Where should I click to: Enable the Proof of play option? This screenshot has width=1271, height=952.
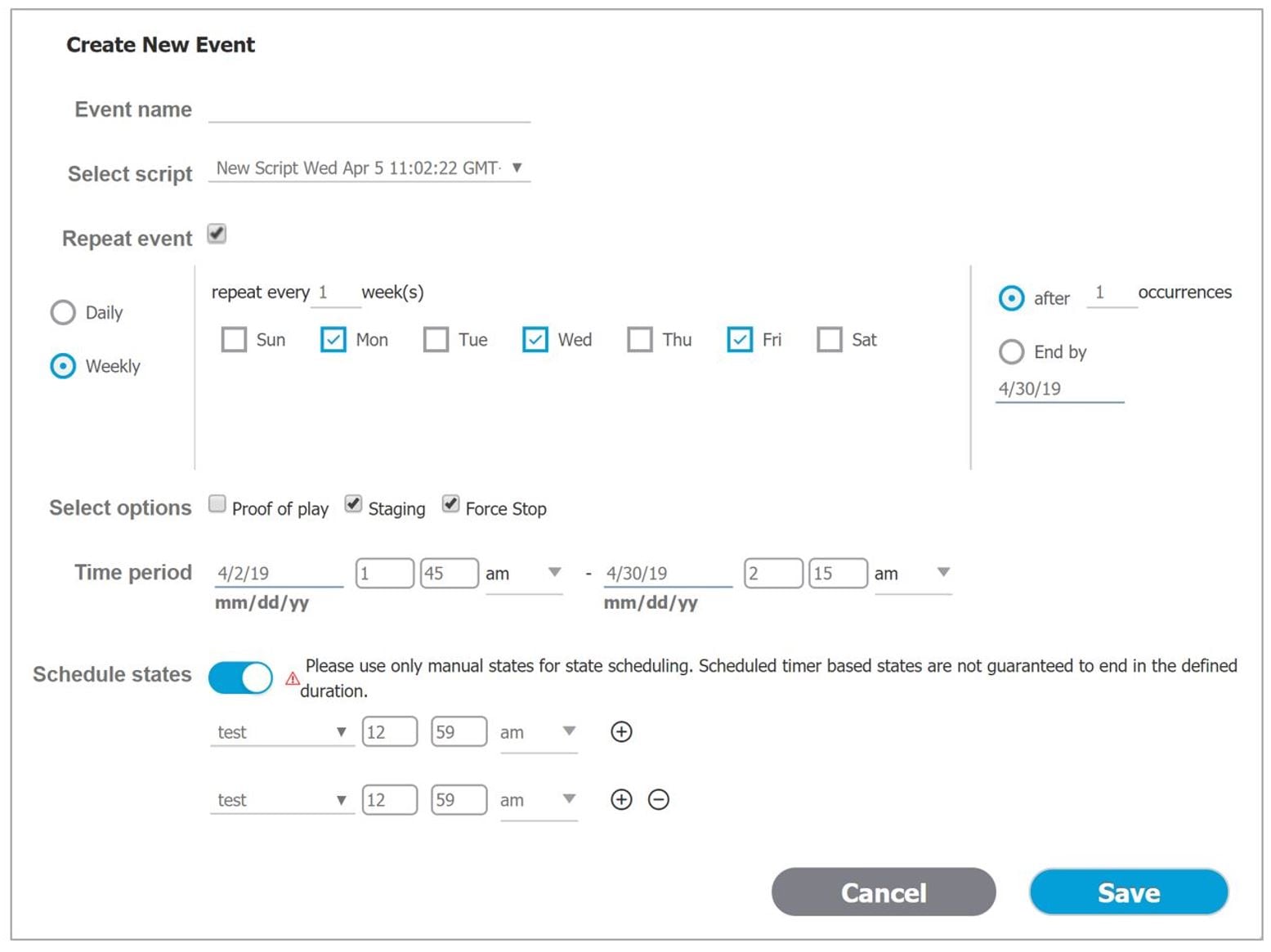coord(217,503)
